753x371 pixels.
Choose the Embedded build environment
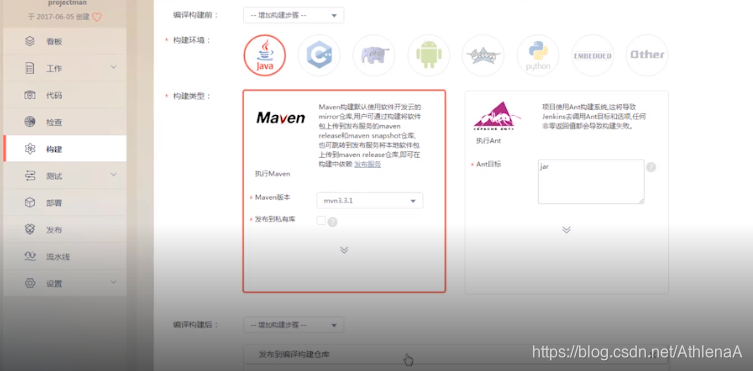pos(593,55)
